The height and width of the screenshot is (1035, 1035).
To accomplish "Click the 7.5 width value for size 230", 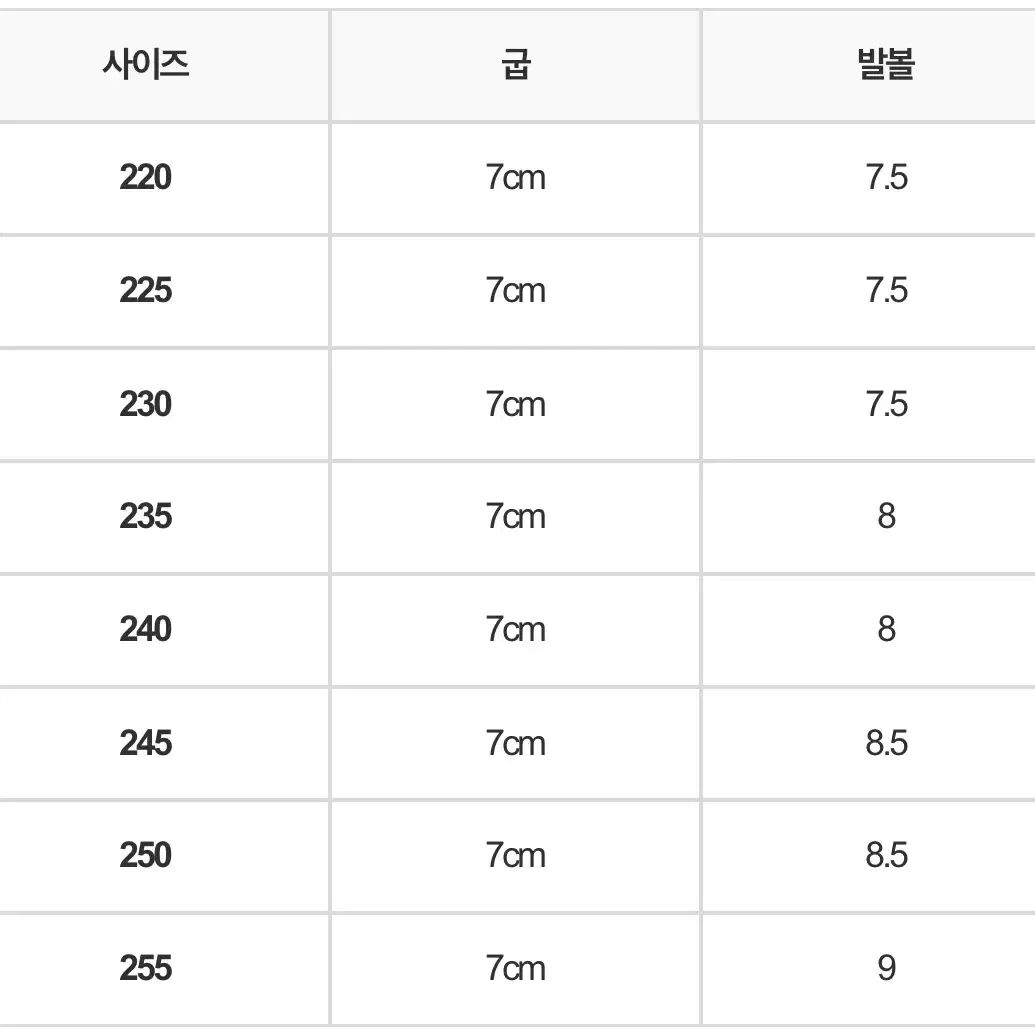I will click(886, 404).
